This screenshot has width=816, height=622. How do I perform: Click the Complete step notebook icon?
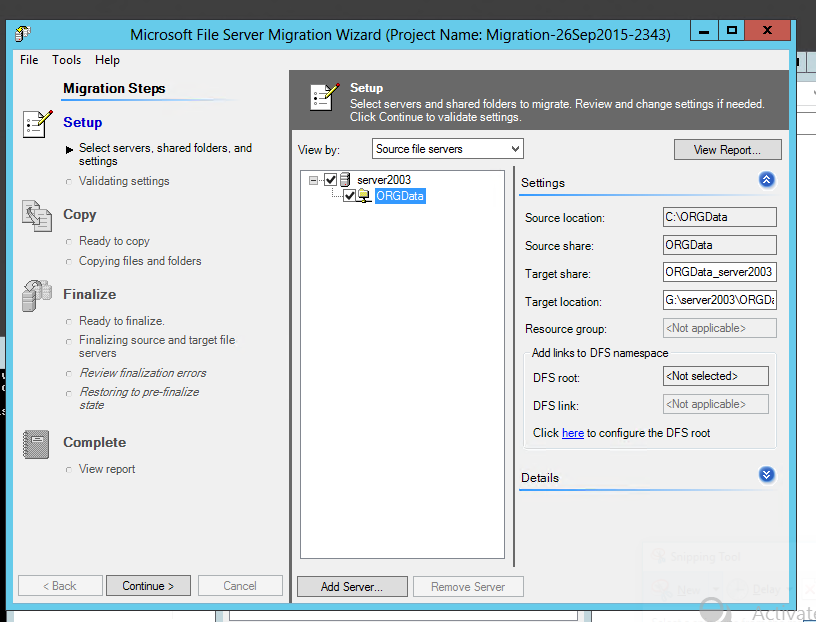click(x=36, y=444)
